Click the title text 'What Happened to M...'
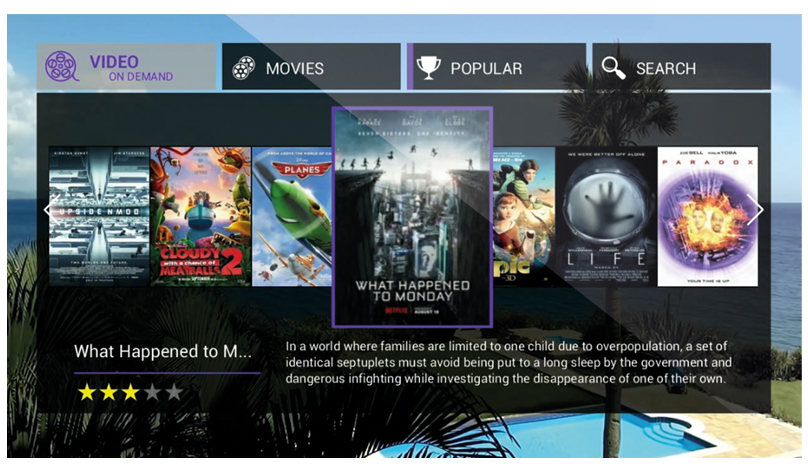Screen dimensions: 808x471 [163, 351]
